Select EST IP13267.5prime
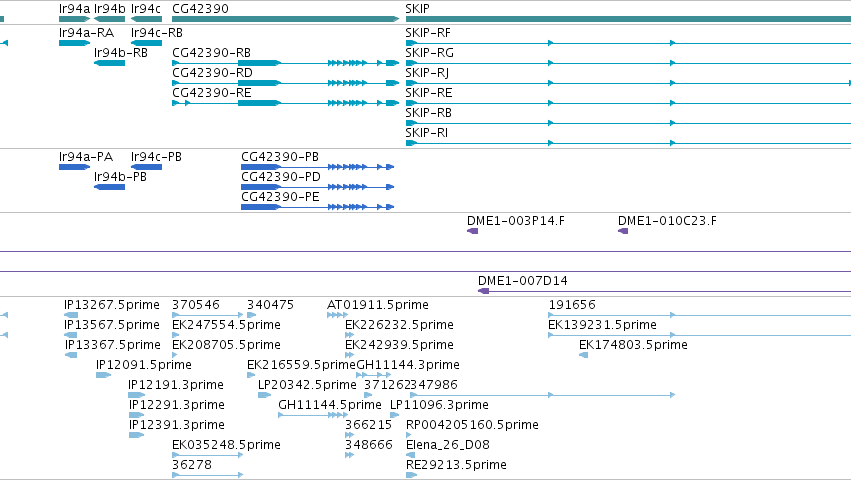Screen dimensions: 851x480 (71, 315)
